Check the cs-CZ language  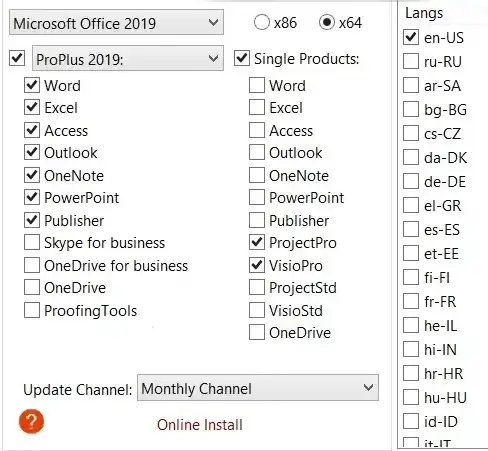(x=411, y=133)
